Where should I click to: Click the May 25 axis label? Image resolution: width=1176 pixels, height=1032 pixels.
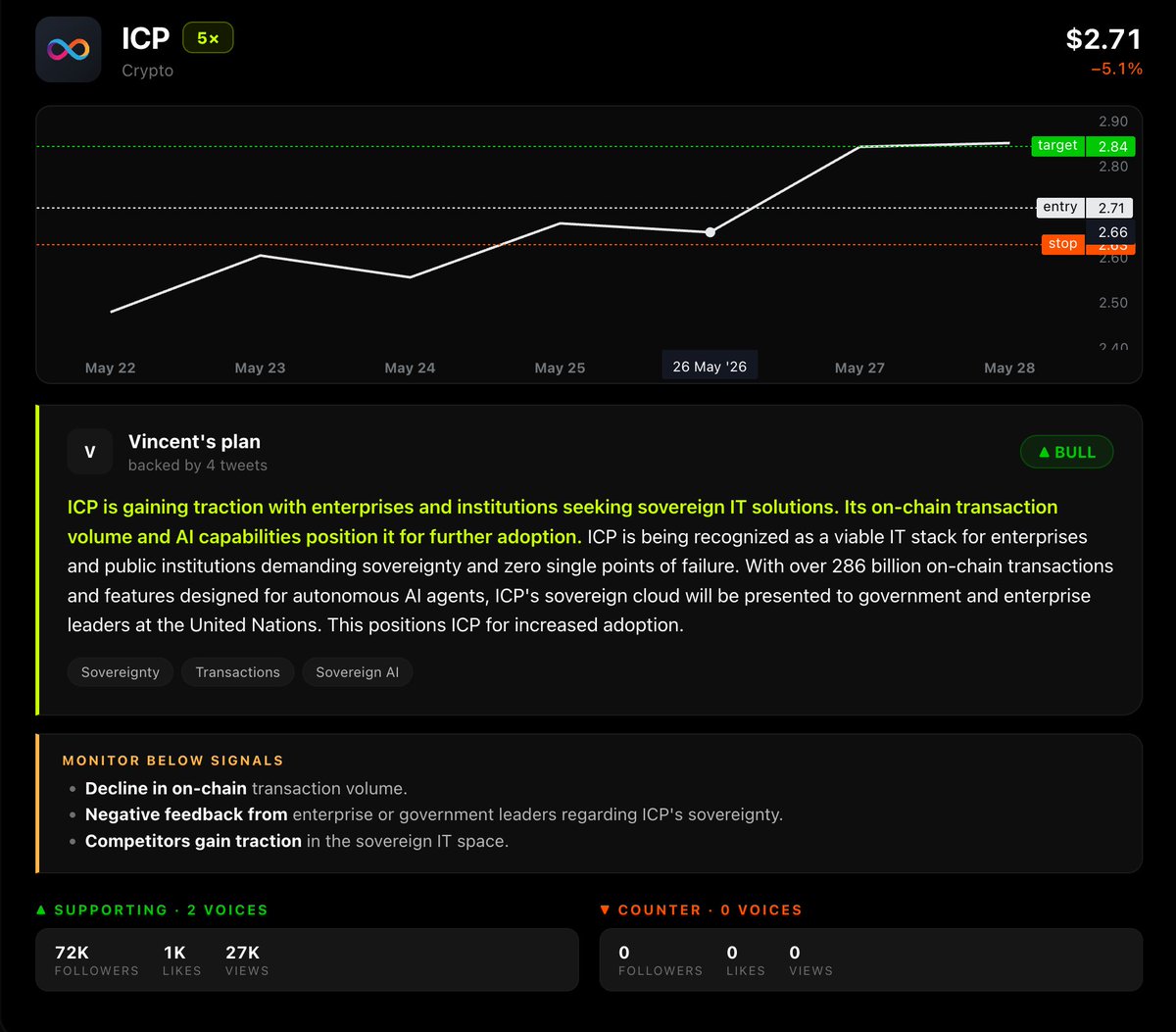pyautogui.click(x=560, y=369)
